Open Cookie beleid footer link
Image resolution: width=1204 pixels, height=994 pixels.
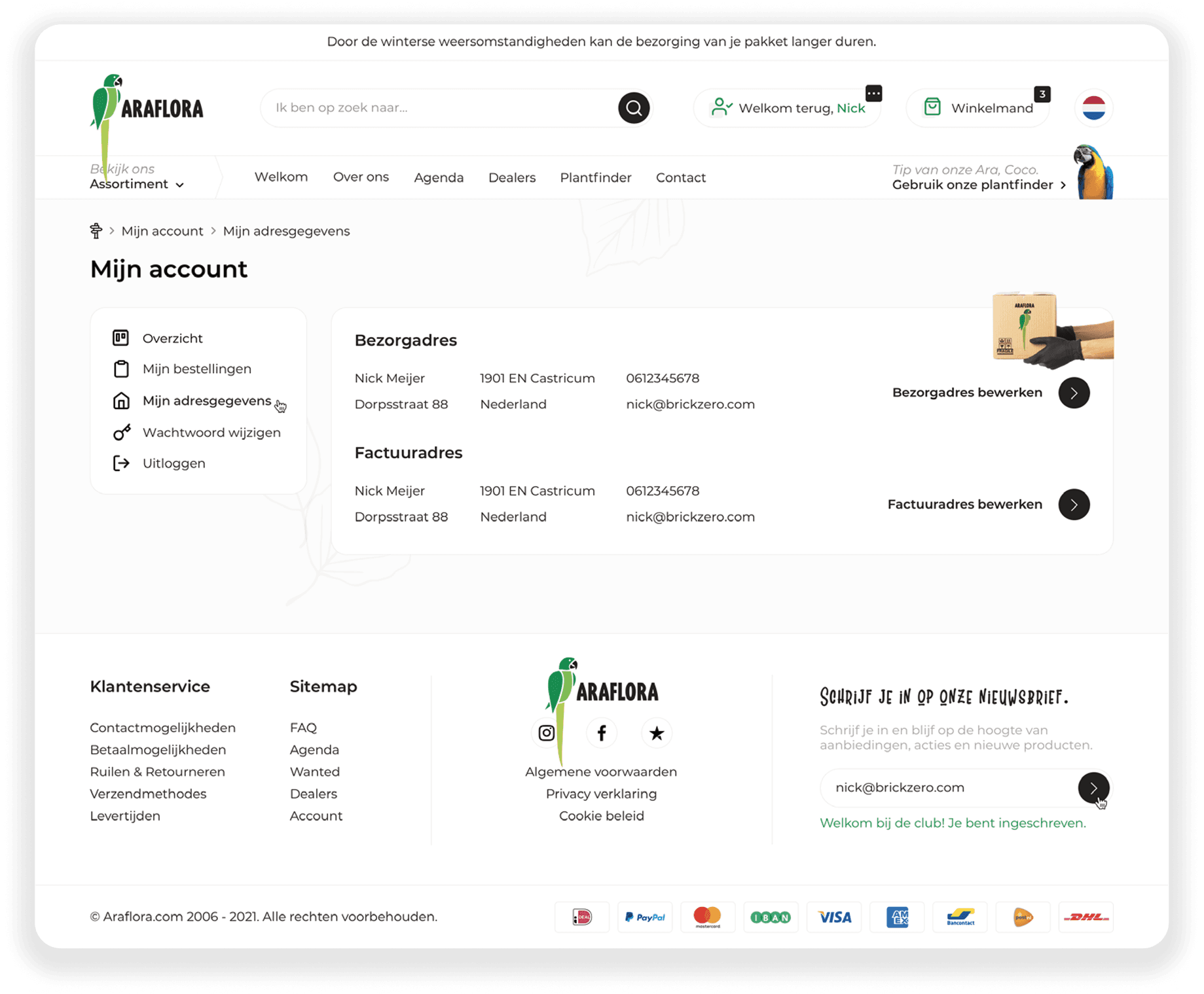click(601, 817)
